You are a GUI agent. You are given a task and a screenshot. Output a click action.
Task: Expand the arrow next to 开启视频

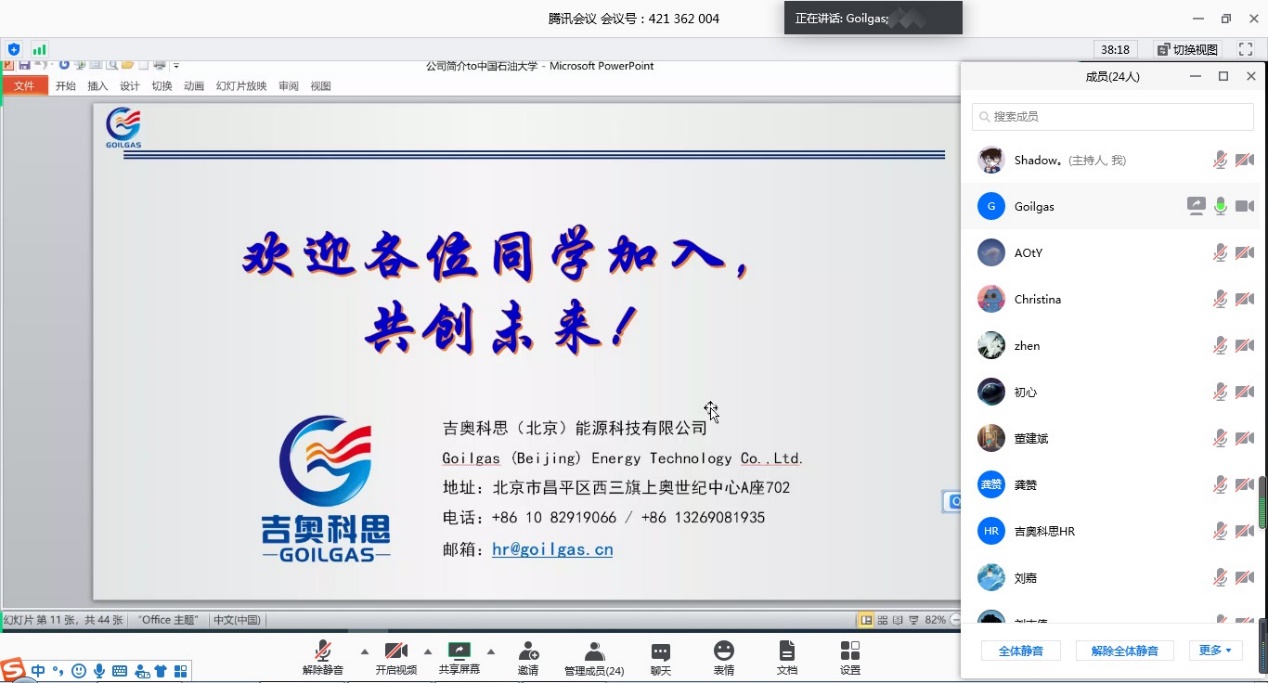pos(428,651)
